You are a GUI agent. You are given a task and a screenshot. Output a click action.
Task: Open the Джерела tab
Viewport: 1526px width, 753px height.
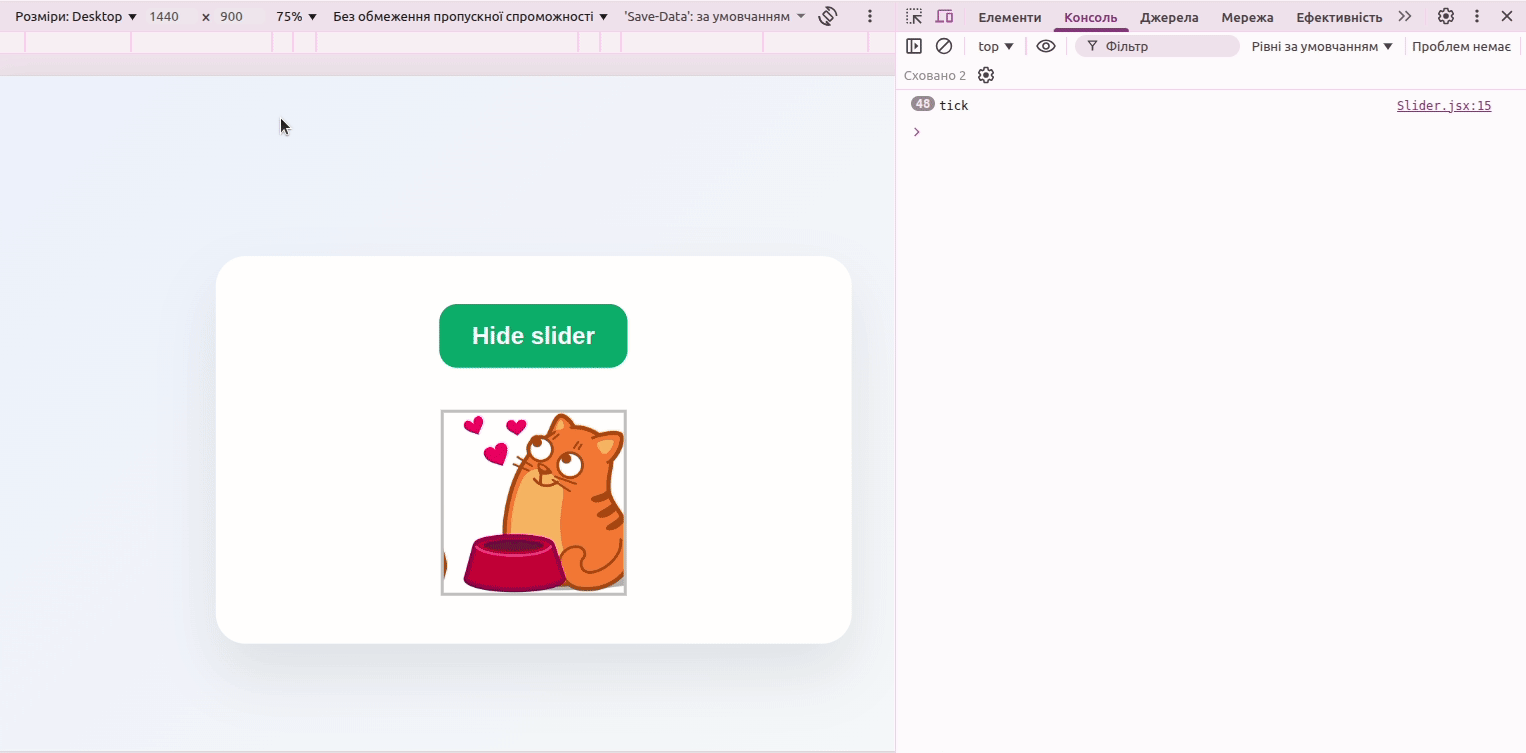(1169, 17)
